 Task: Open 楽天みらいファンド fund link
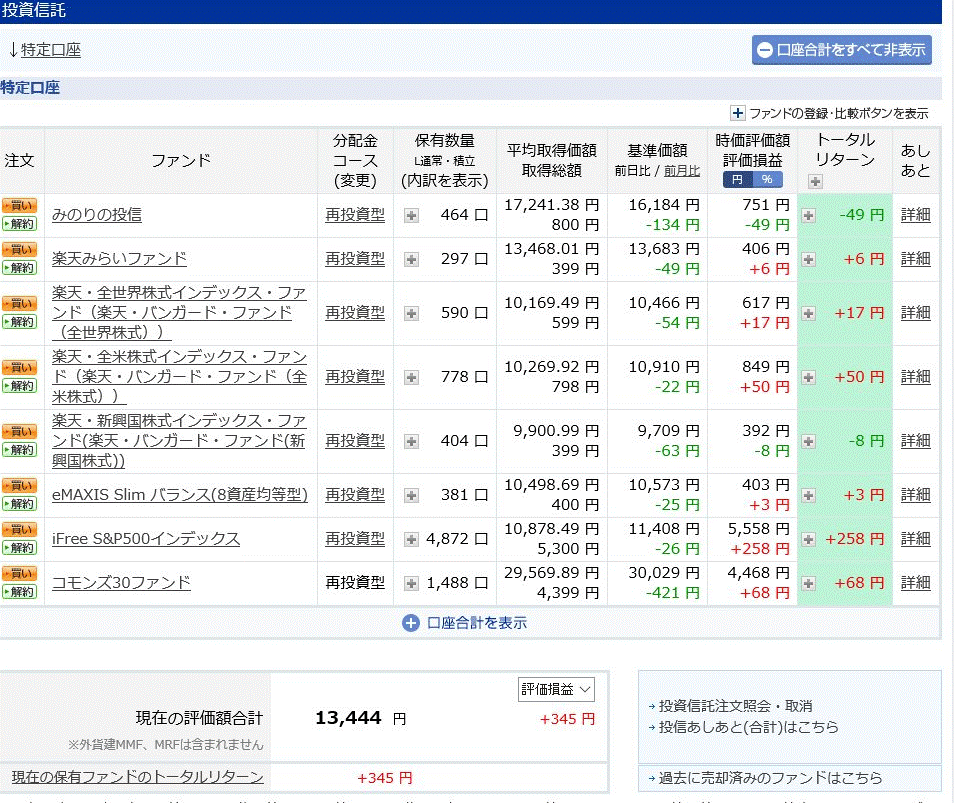pyautogui.click(x=119, y=259)
